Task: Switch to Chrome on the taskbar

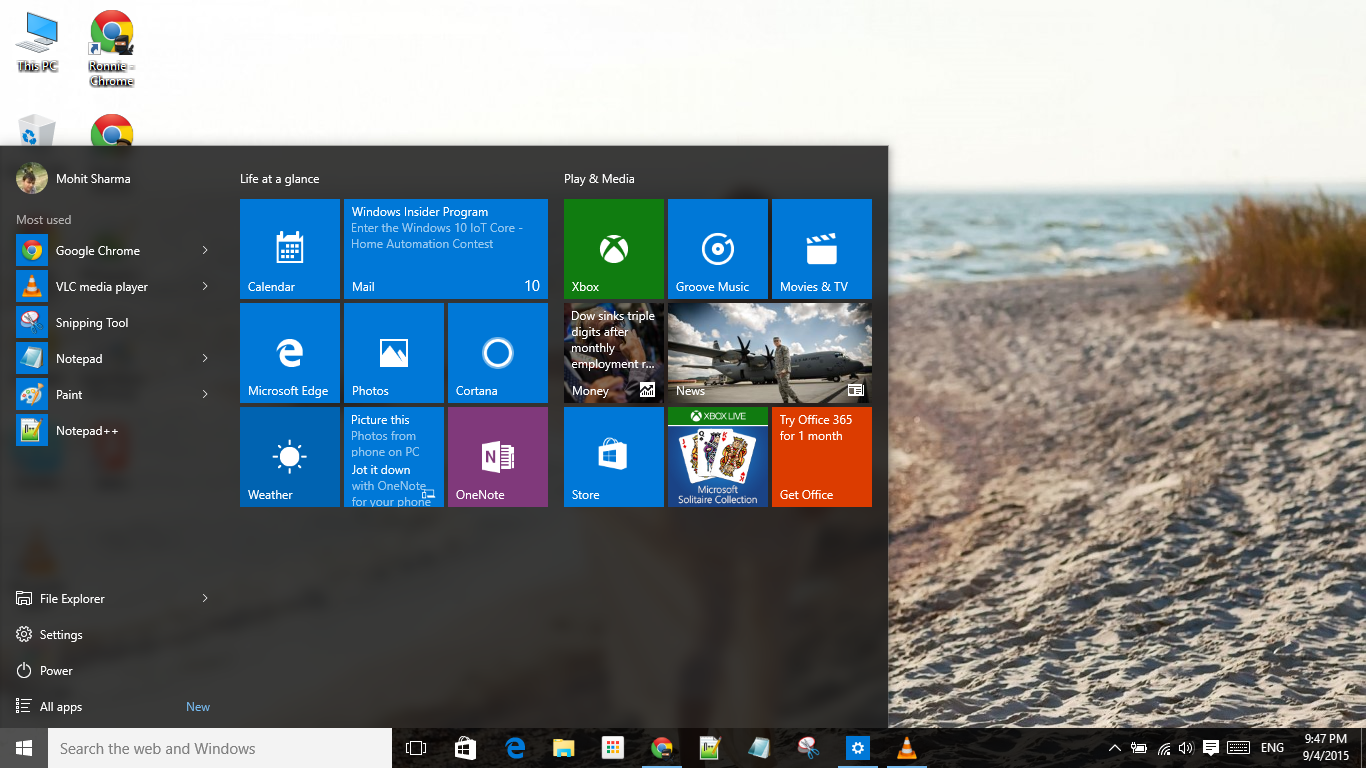Action: (x=661, y=748)
